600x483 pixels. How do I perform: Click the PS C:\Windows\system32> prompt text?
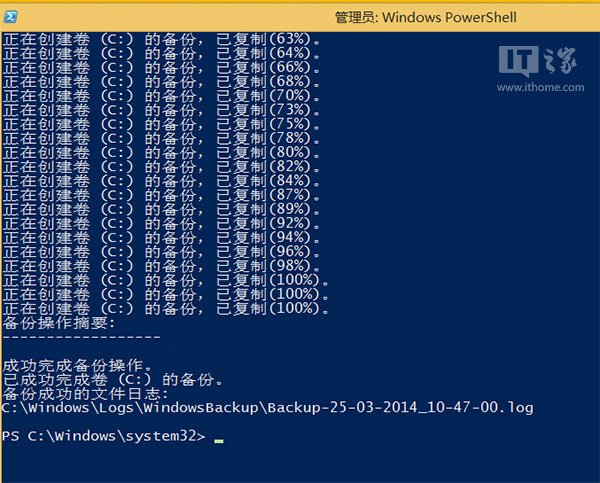click(x=103, y=437)
